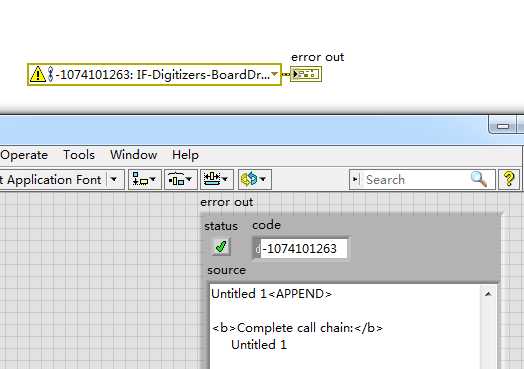Click the 'Complete call chain' text
The width and height of the screenshot is (524, 369).
[x=297, y=328]
